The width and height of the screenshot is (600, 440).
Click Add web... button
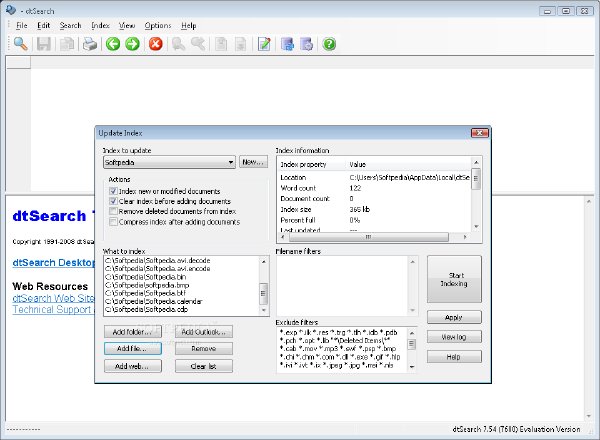pyautogui.click(x=133, y=366)
